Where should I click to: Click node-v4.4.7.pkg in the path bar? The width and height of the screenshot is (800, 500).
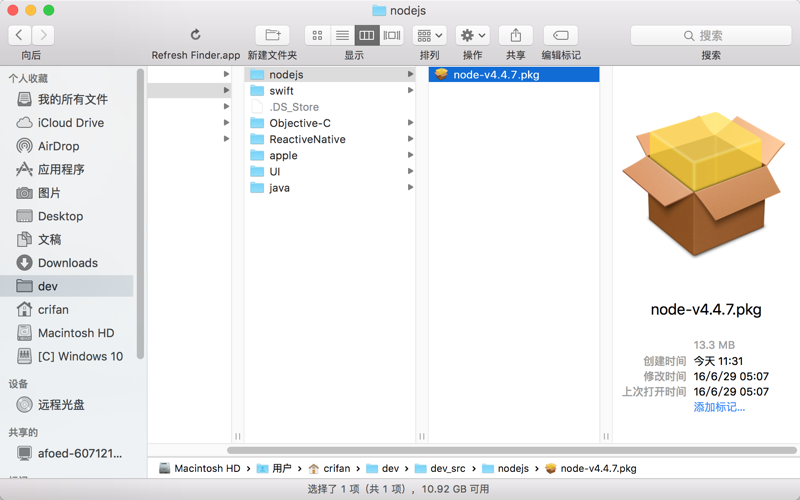(x=591, y=468)
